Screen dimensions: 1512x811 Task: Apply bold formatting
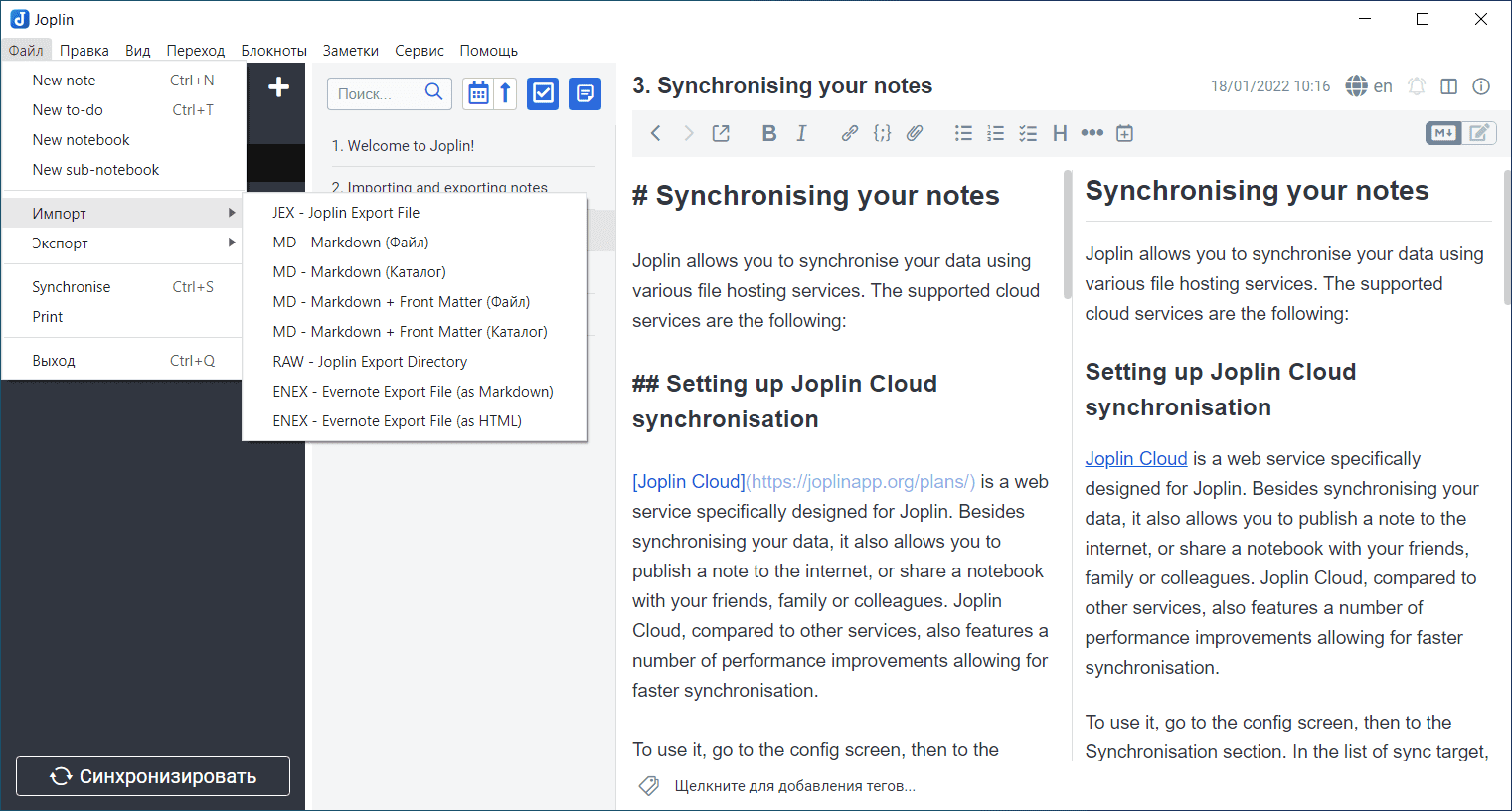769,133
